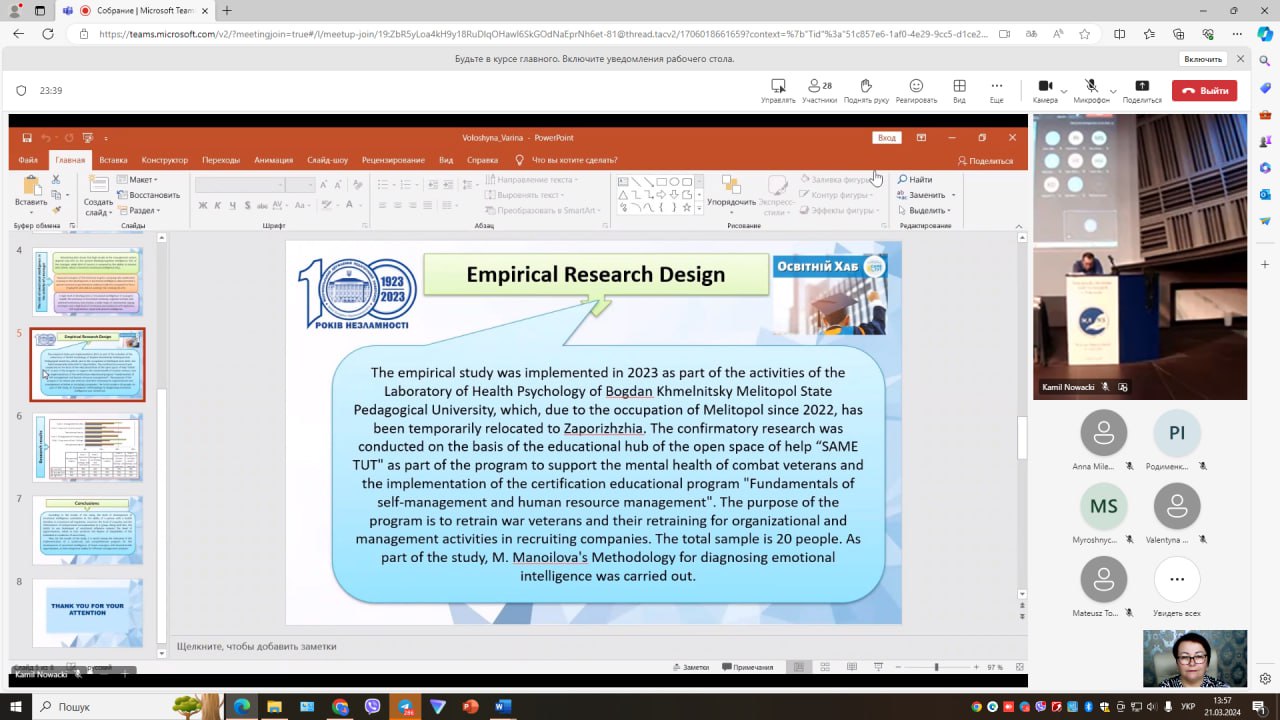
Task: Enable desktop notifications with Включить button
Action: (x=1203, y=59)
